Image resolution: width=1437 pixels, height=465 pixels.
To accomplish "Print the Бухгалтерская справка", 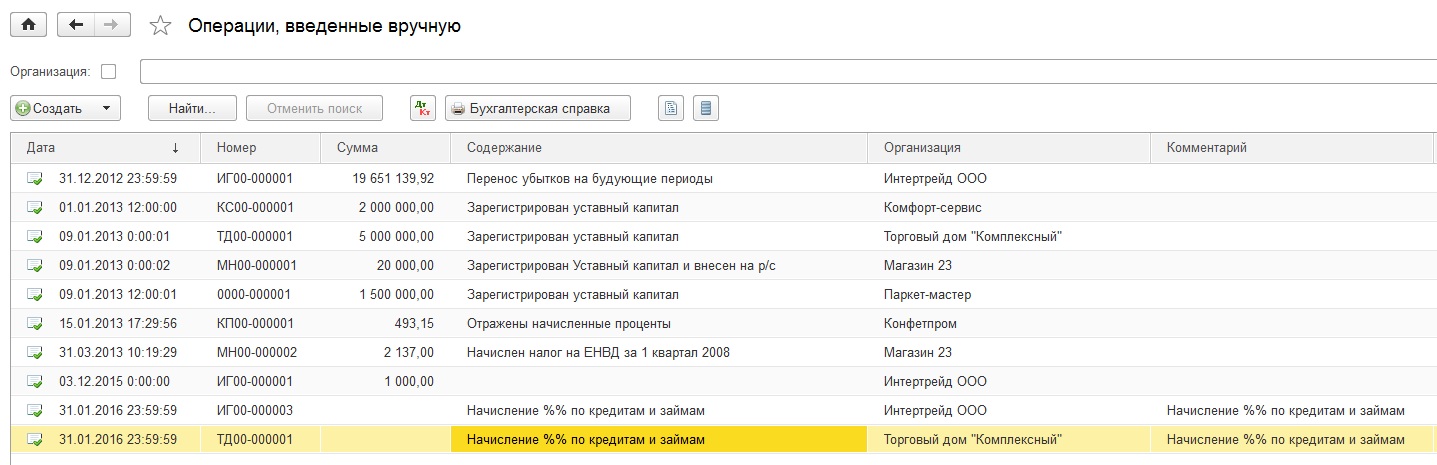I will 538,108.
